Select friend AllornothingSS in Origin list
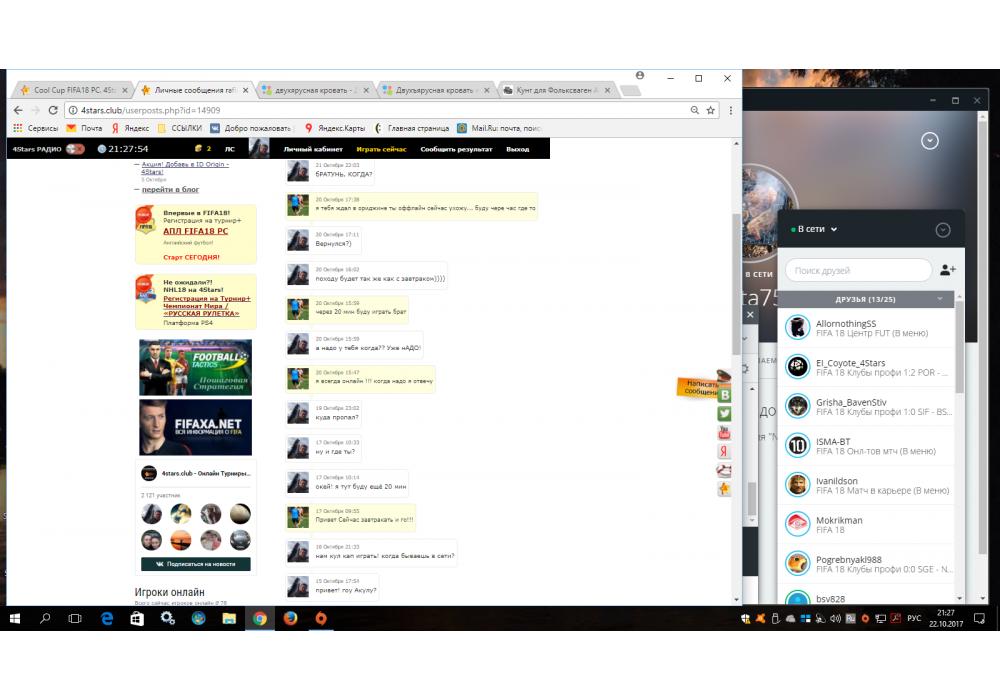The width and height of the screenshot is (1000, 700). pos(865,328)
